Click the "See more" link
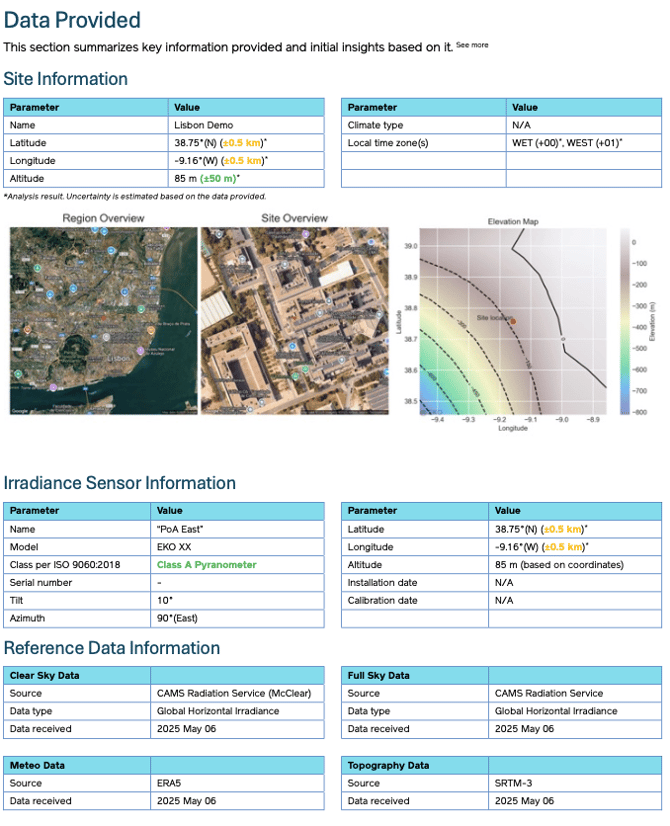 tap(472, 45)
